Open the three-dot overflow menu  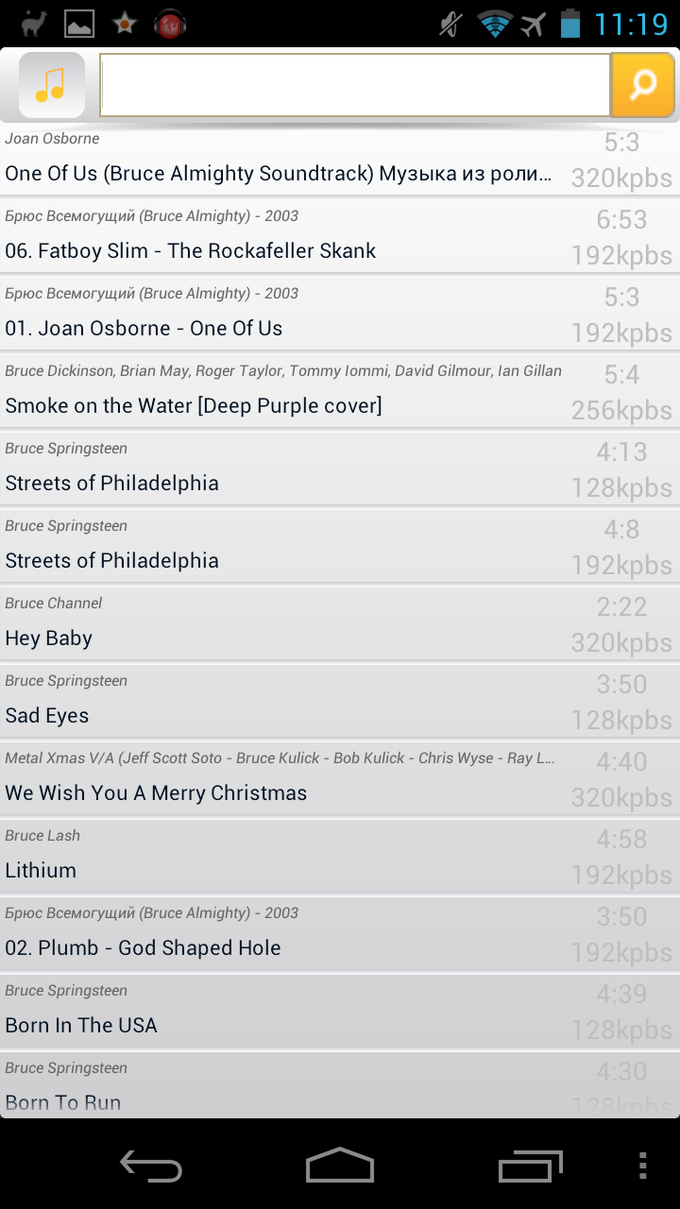[643, 1166]
